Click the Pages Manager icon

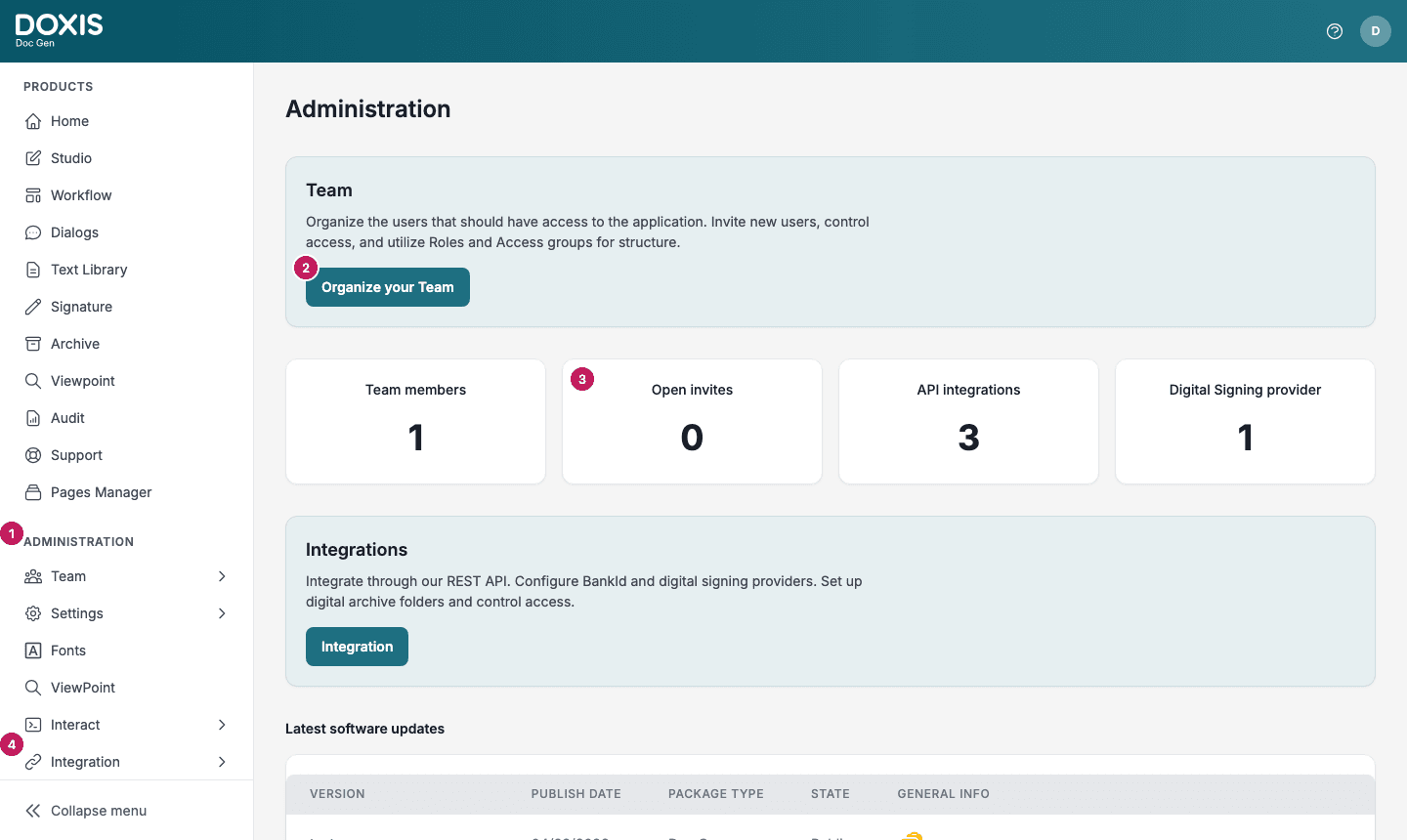(x=33, y=492)
